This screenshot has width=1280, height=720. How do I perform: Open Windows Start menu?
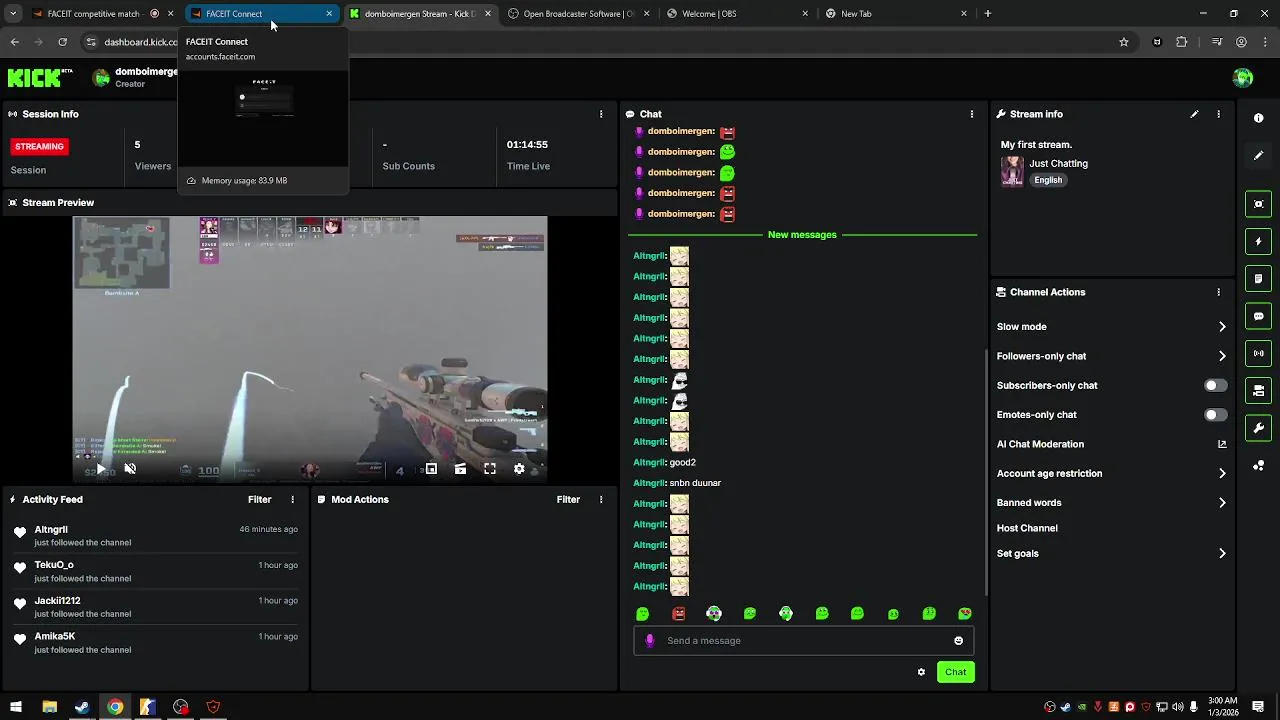[16, 707]
